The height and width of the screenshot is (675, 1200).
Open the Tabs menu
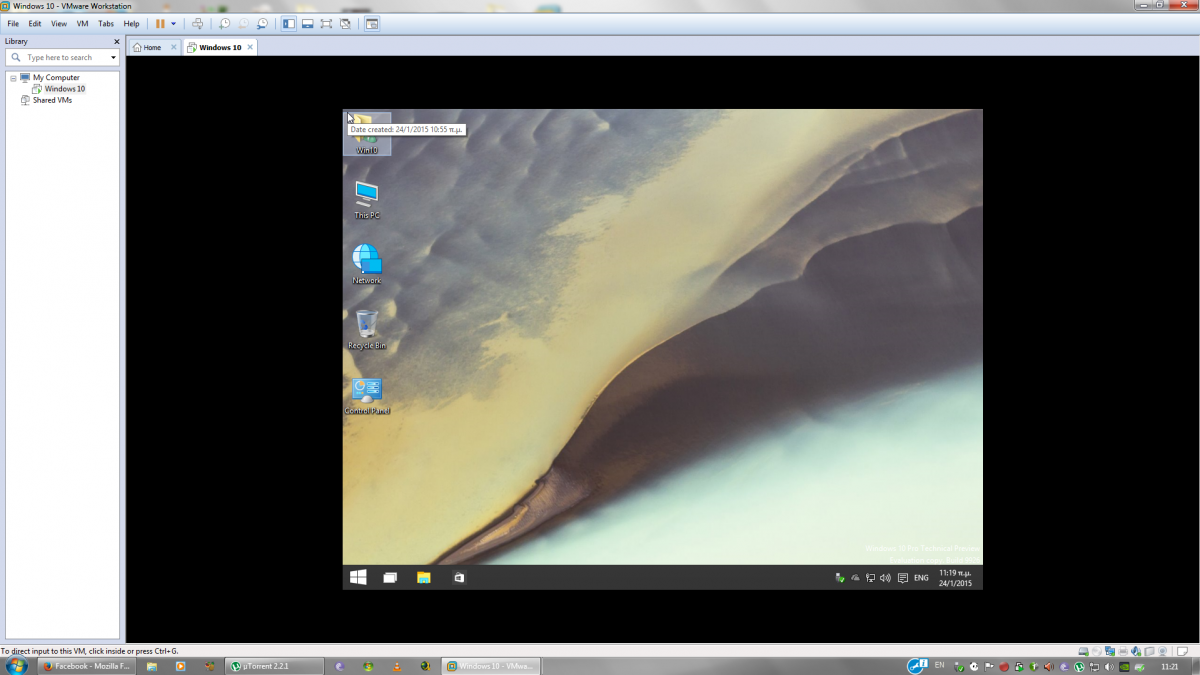pyautogui.click(x=106, y=23)
